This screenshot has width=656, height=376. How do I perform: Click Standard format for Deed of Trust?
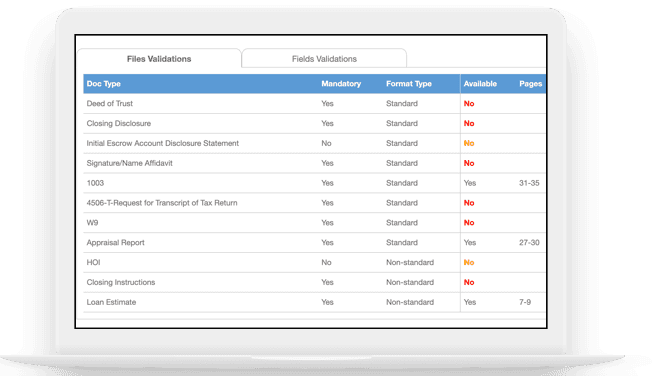click(x=402, y=103)
